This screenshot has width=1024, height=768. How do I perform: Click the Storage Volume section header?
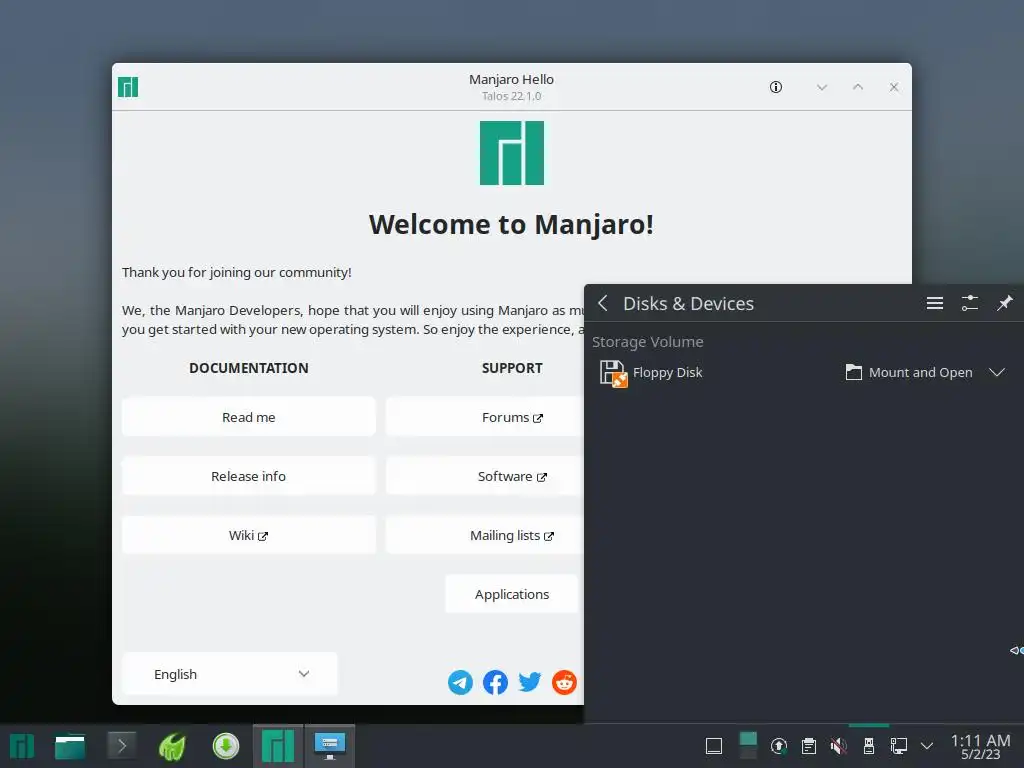(648, 342)
